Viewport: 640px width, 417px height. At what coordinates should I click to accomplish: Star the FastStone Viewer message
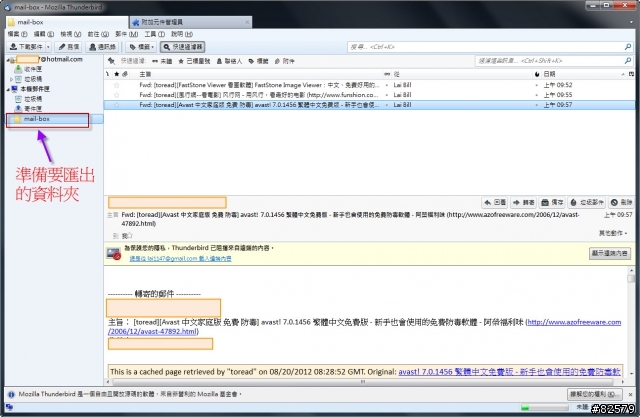click(x=117, y=85)
